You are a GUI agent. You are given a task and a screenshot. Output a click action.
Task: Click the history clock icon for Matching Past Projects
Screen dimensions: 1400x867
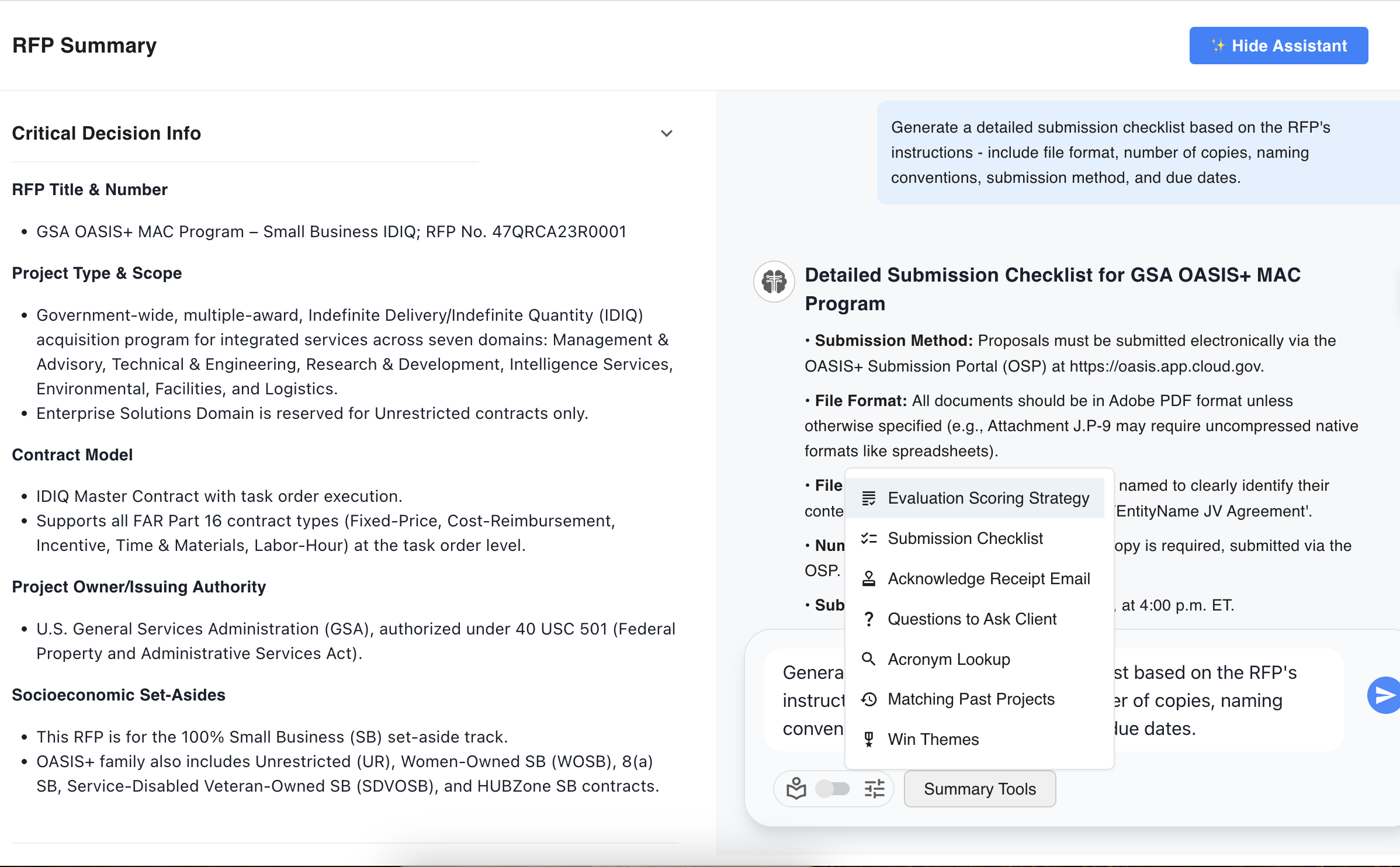coord(868,699)
